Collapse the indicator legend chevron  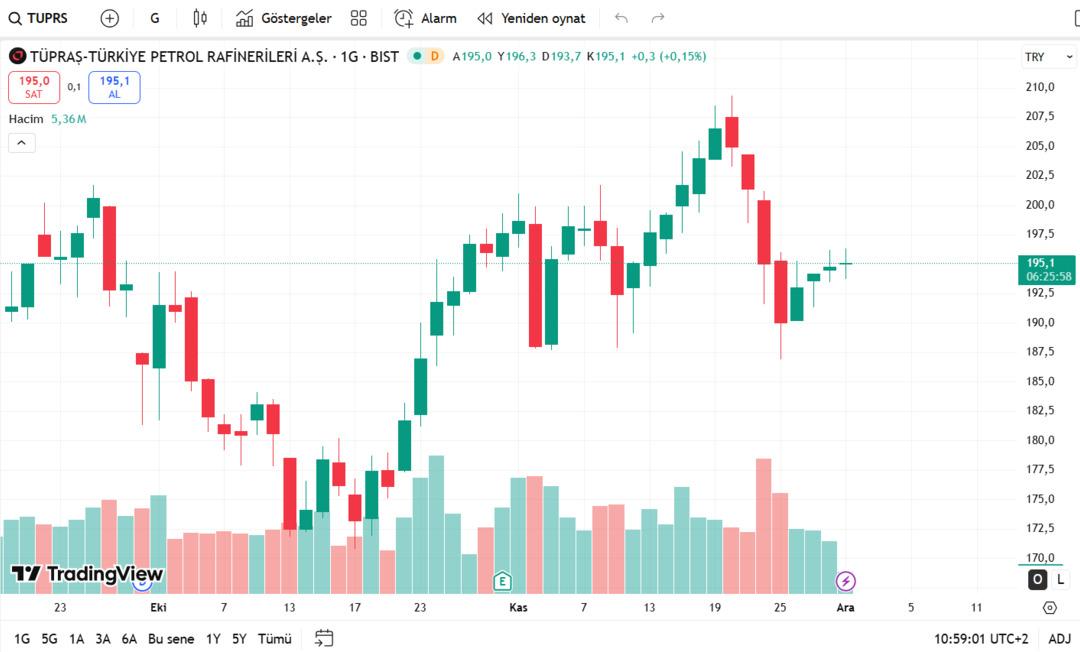22,143
